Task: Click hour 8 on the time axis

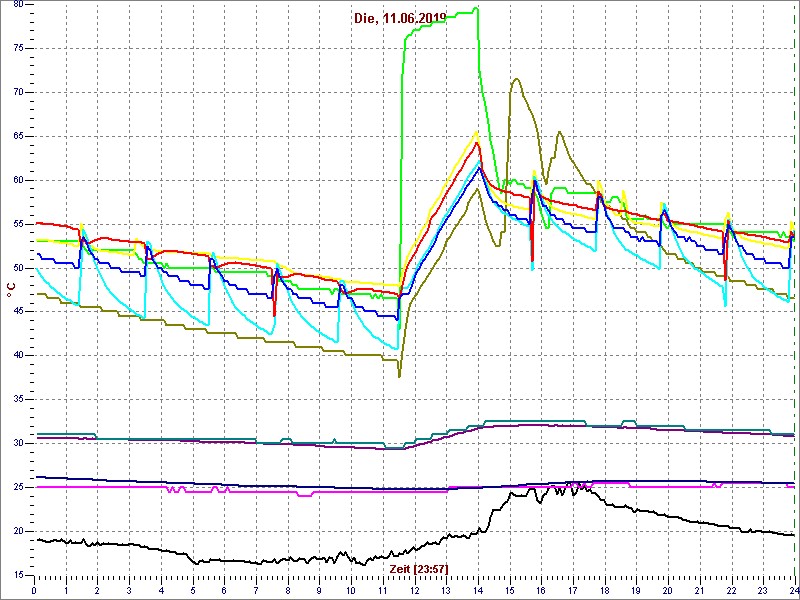Action: click(288, 591)
